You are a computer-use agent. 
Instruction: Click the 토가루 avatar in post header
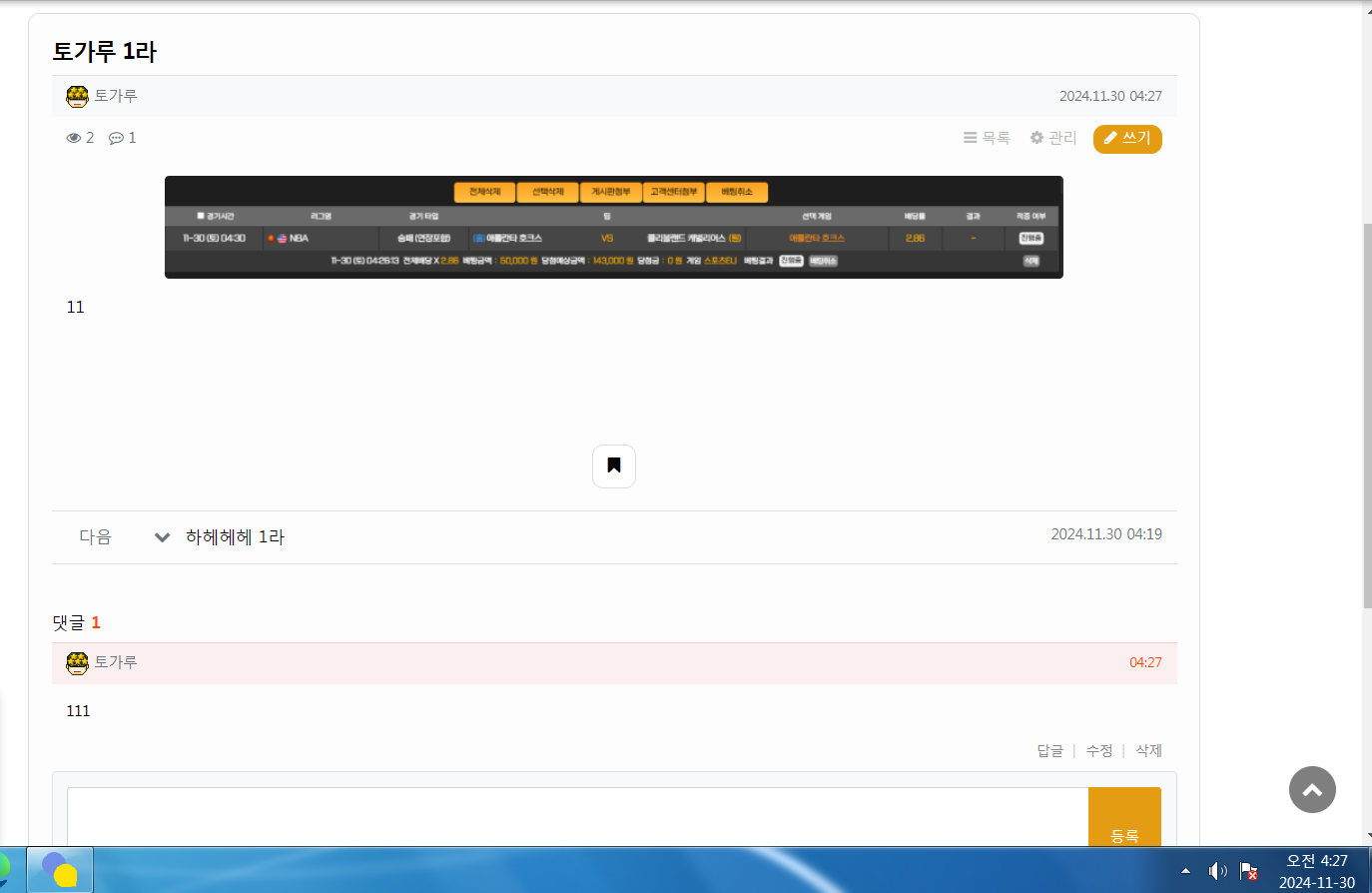pyautogui.click(x=77, y=96)
